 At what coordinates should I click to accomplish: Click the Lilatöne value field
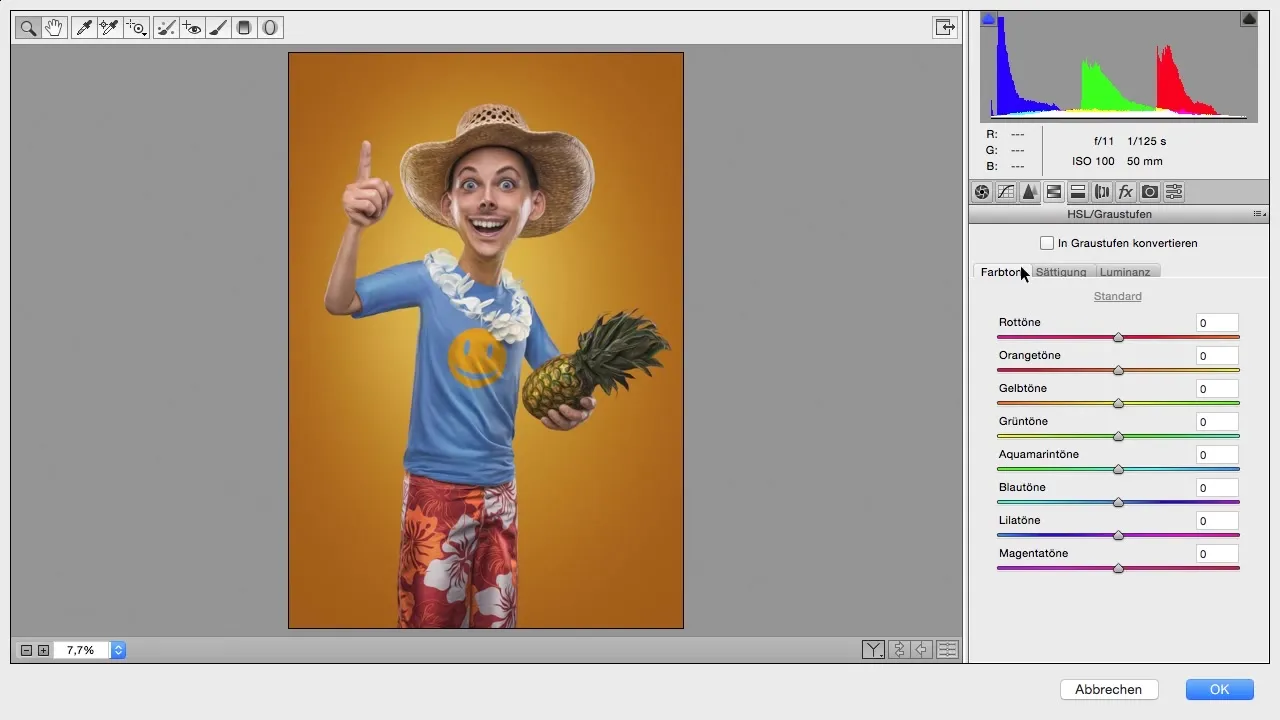click(1217, 521)
